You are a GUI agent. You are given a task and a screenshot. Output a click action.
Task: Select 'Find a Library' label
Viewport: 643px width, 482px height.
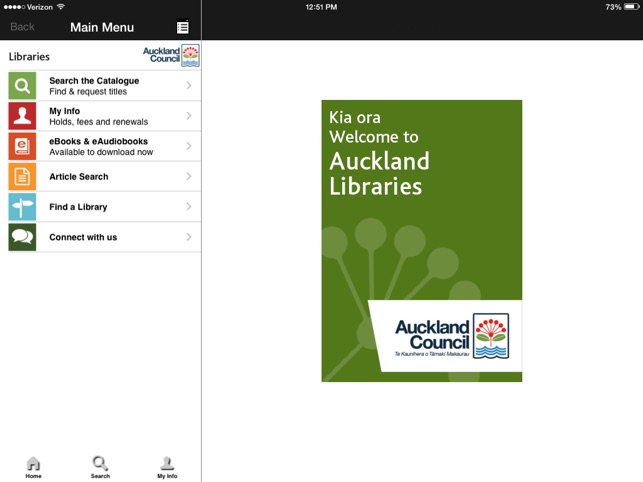pos(78,207)
